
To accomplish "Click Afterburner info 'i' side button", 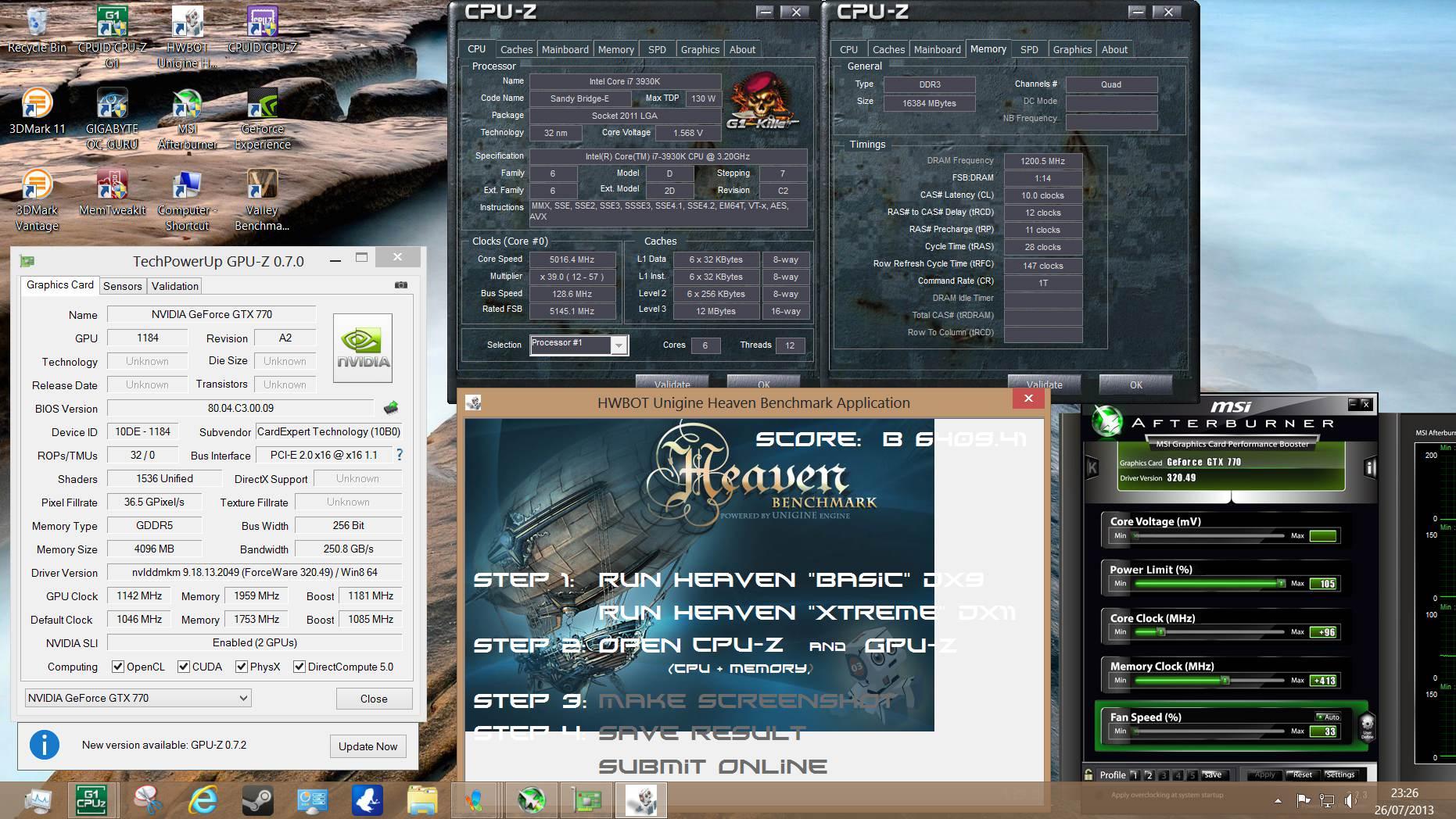I will (x=1370, y=467).
